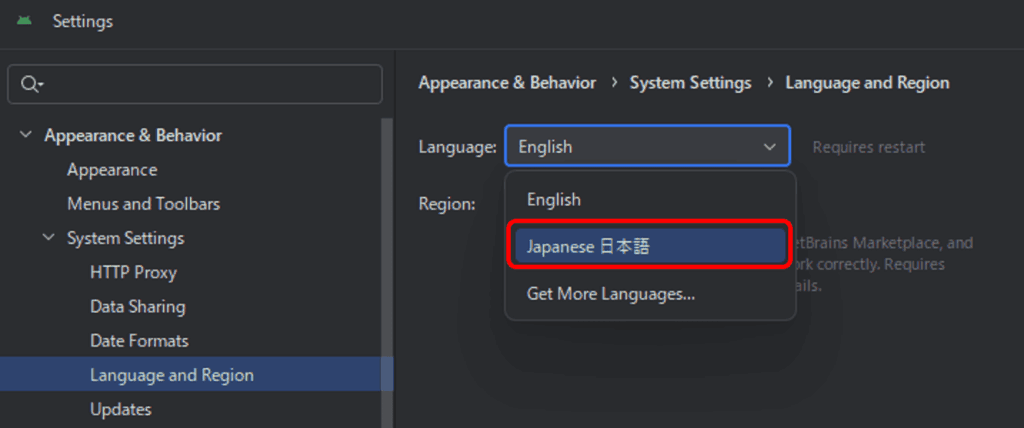
Task: Click the Android Studio logo icon
Action: [x=24, y=20]
